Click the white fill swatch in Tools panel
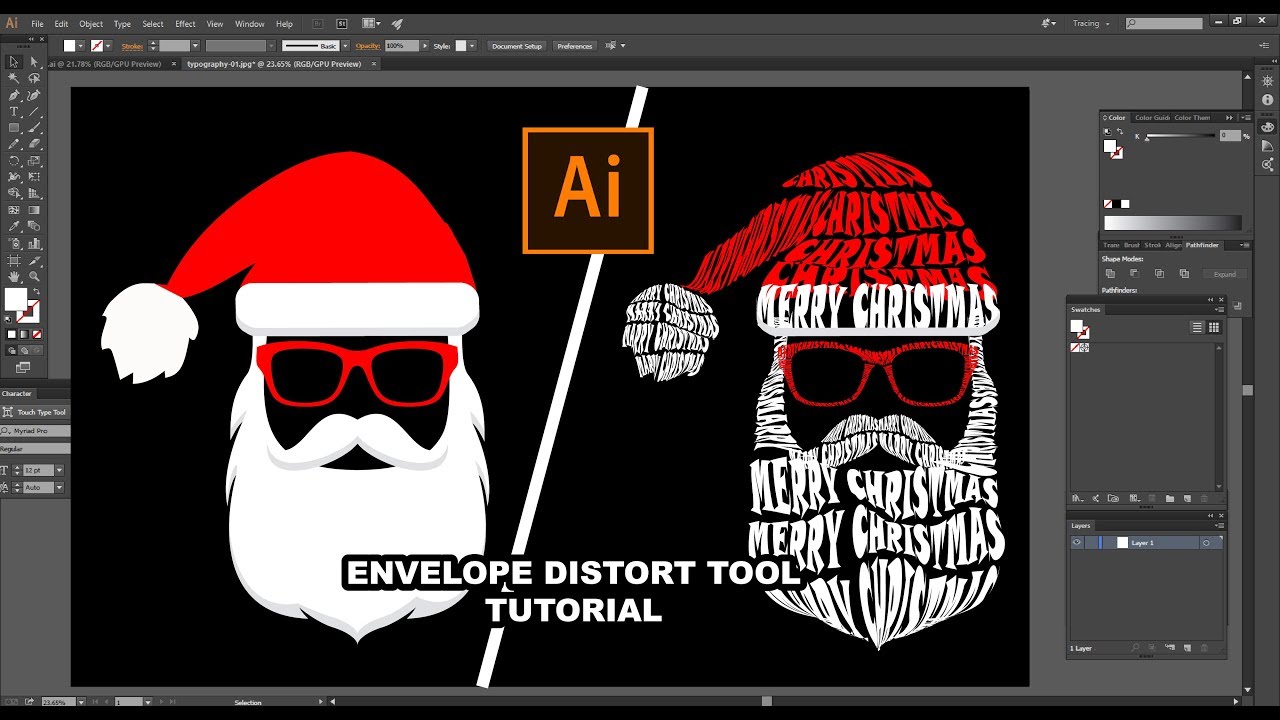Image resolution: width=1280 pixels, height=720 pixels. click(x=15, y=299)
